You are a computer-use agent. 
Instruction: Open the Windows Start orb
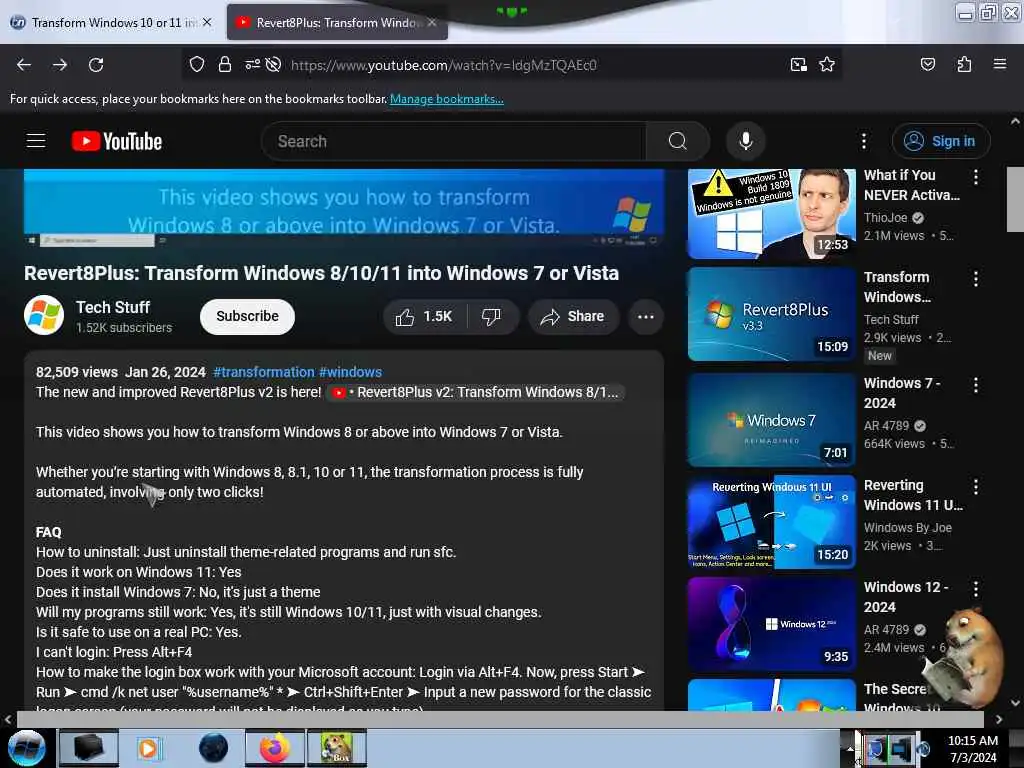pyautogui.click(x=27, y=748)
